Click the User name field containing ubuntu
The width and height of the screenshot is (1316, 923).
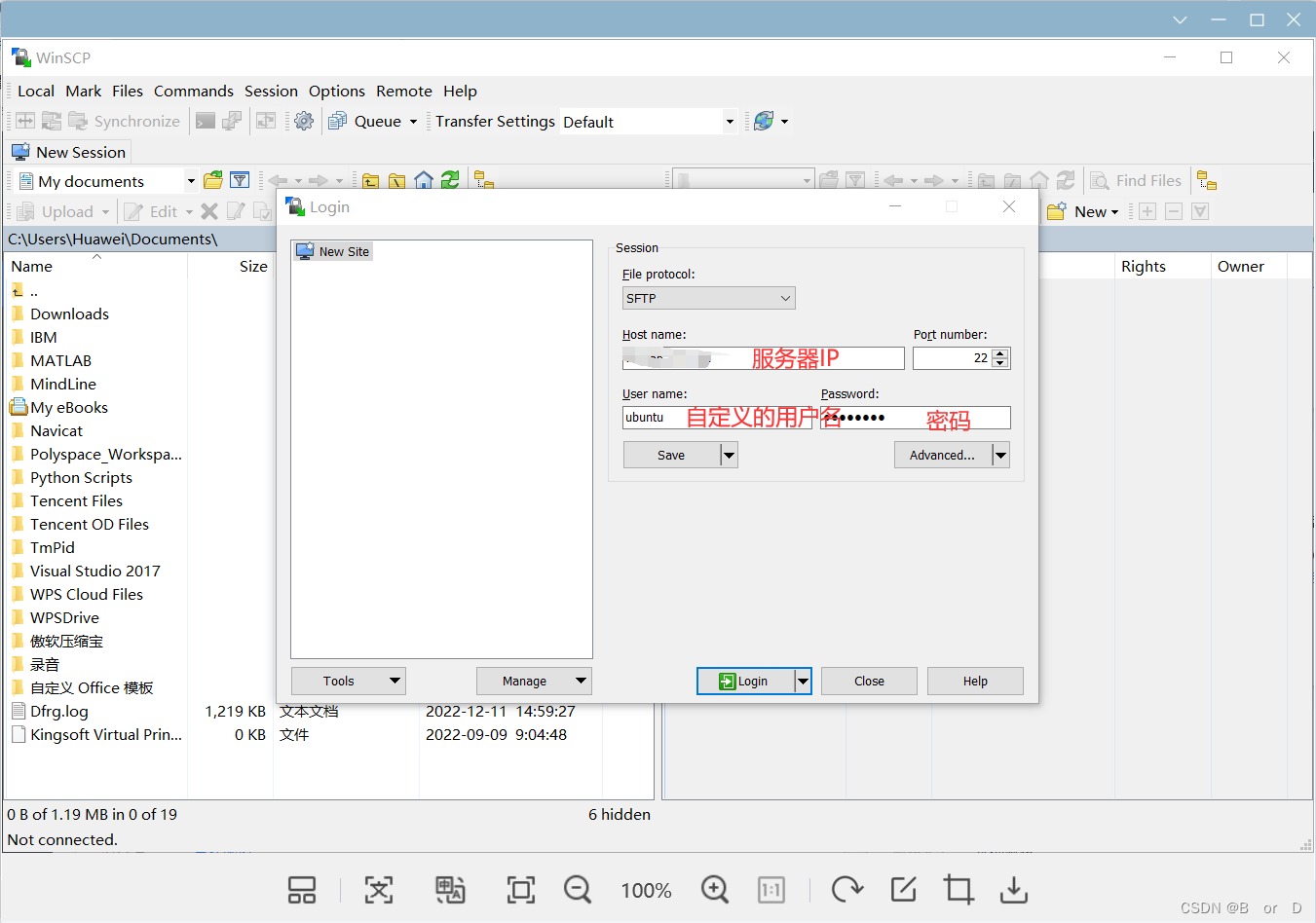[x=717, y=418]
